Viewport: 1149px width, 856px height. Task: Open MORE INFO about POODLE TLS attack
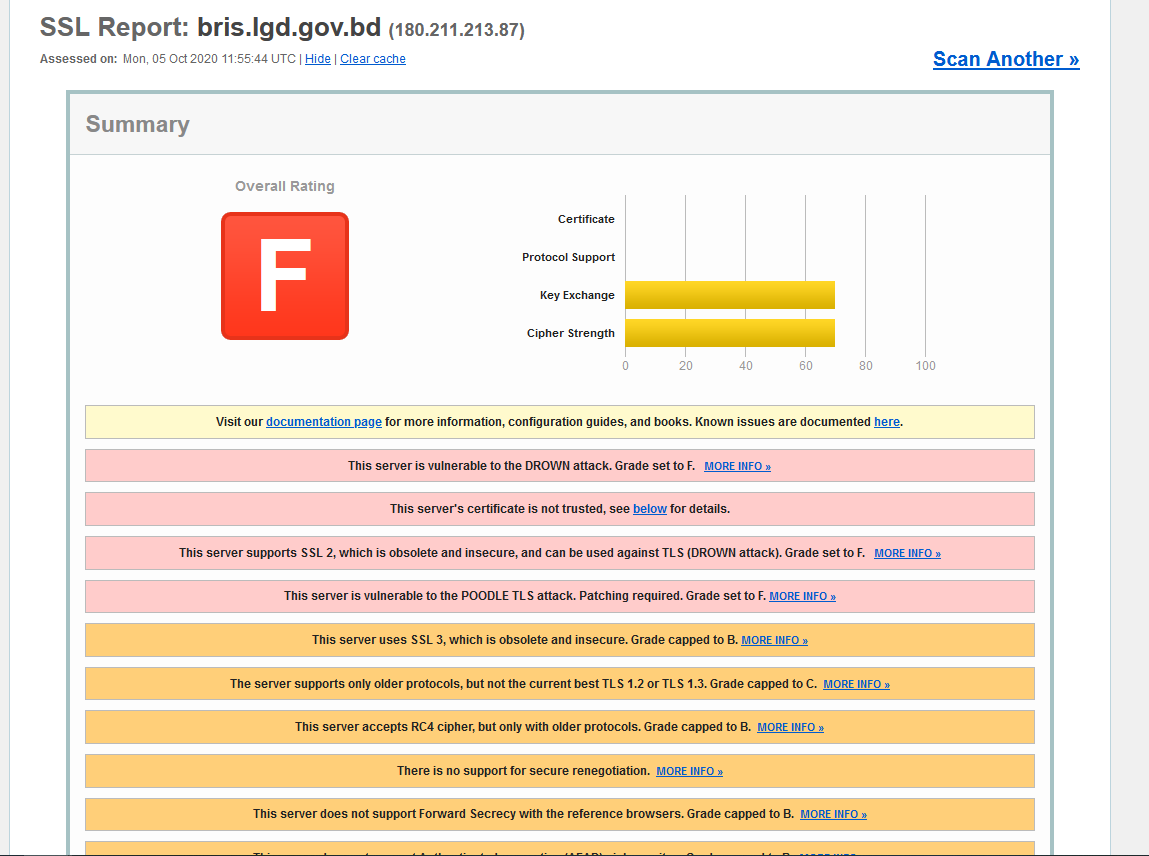801,596
